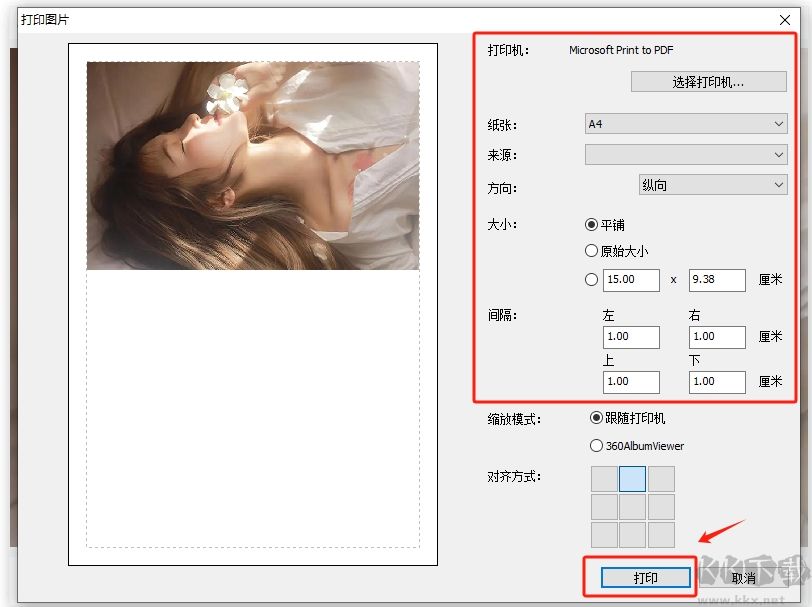Edit the 右 right margin field
The width and height of the screenshot is (812, 607).
[x=717, y=337]
